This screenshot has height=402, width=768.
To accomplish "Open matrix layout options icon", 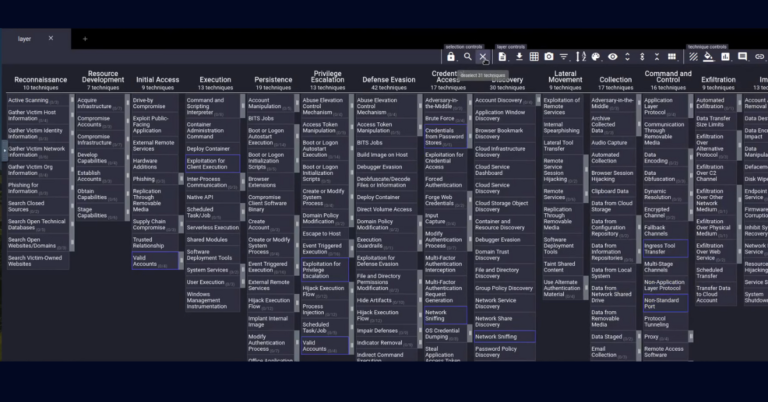I will [x=672, y=57].
